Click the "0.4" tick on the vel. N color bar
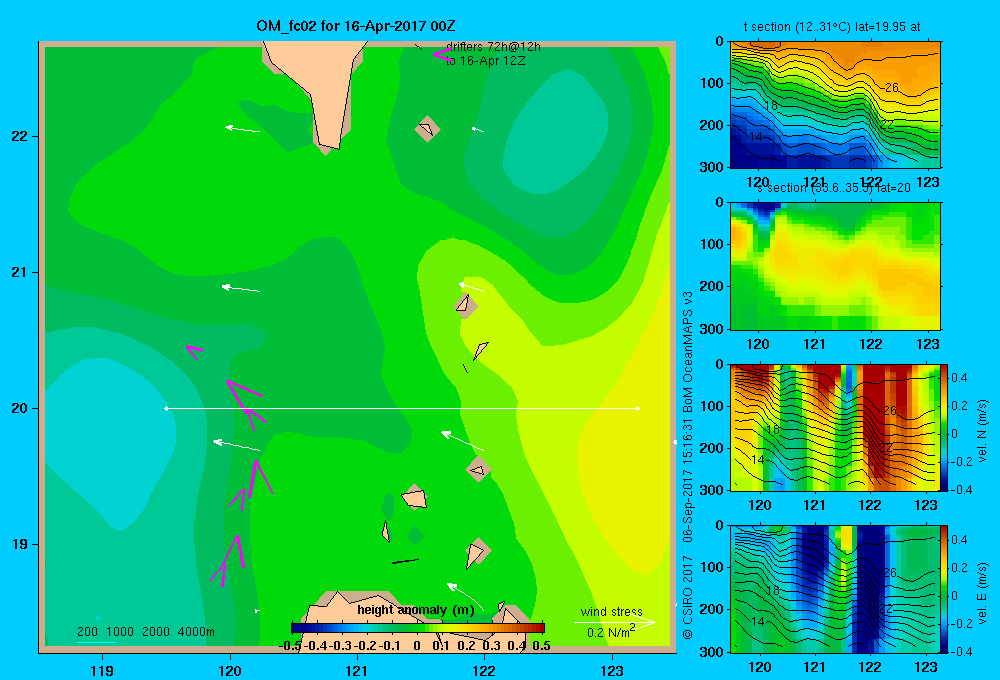 [x=959, y=378]
